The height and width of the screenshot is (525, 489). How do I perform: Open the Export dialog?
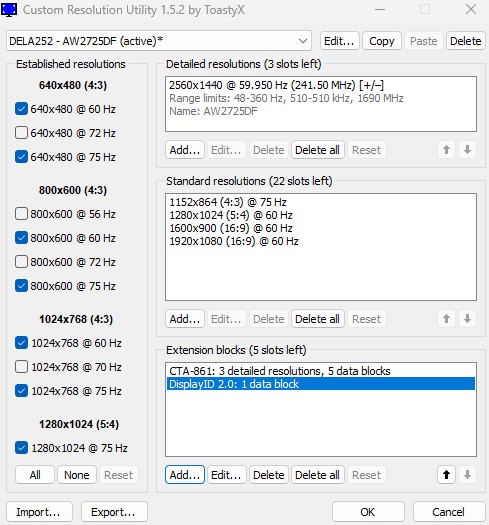114,512
